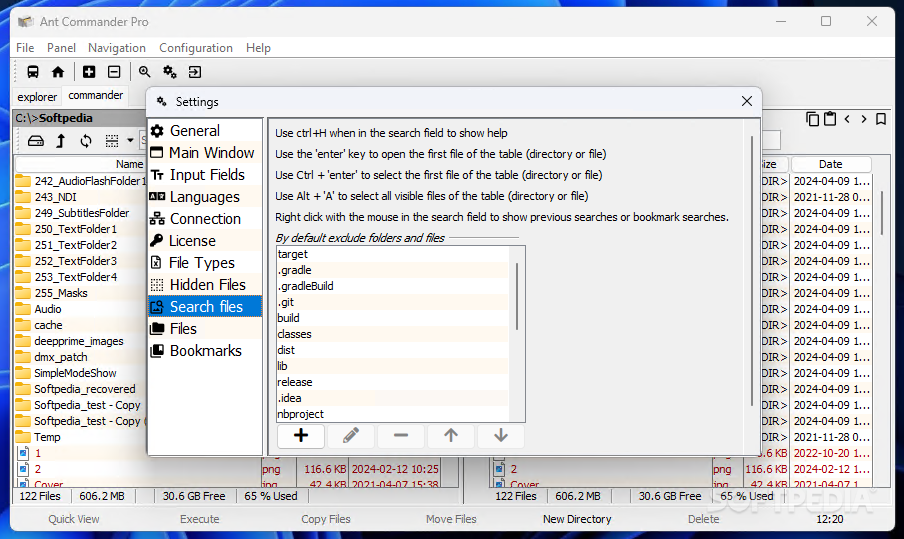The height and width of the screenshot is (539, 904).
Task: Add a new exclude entry with plus button
Action: (x=300, y=436)
